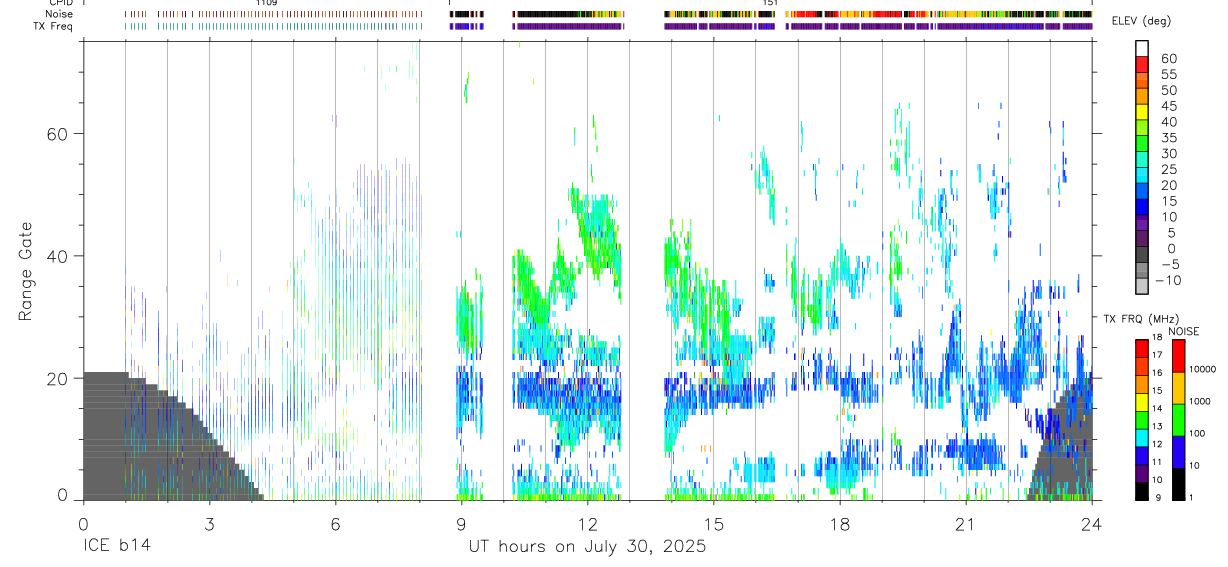Click the "Range Gate" y-axis title
The image size is (1228, 567).
(24, 271)
